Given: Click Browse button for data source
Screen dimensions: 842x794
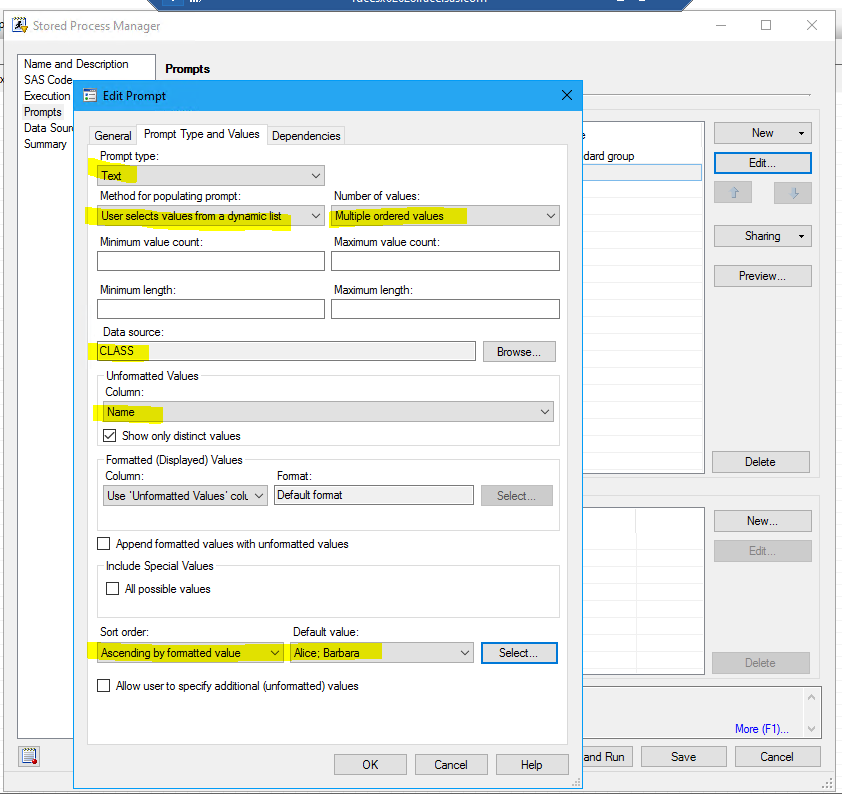Looking at the screenshot, I should pyautogui.click(x=518, y=352).
